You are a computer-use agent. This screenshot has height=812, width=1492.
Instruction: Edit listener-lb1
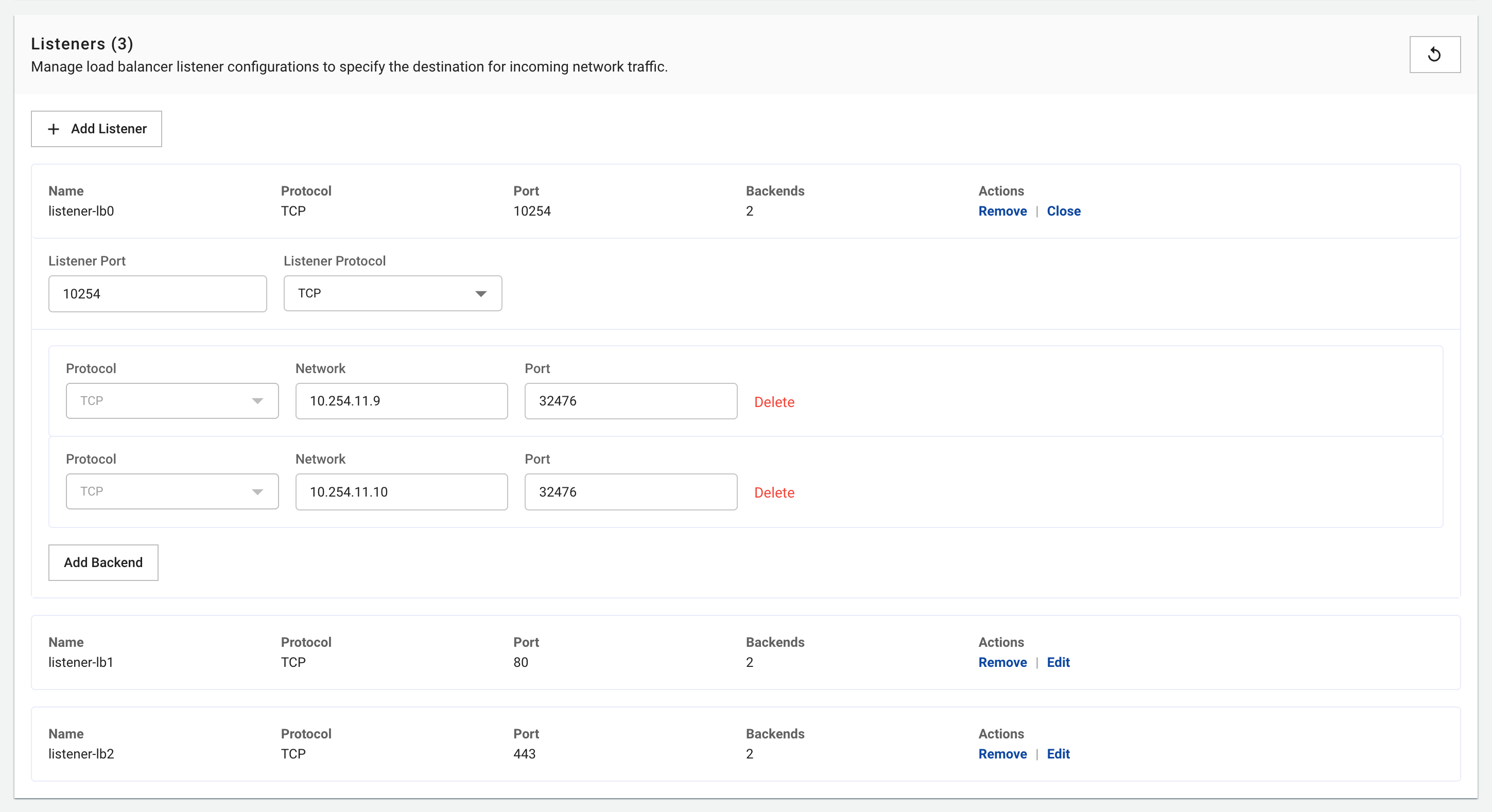point(1057,662)
